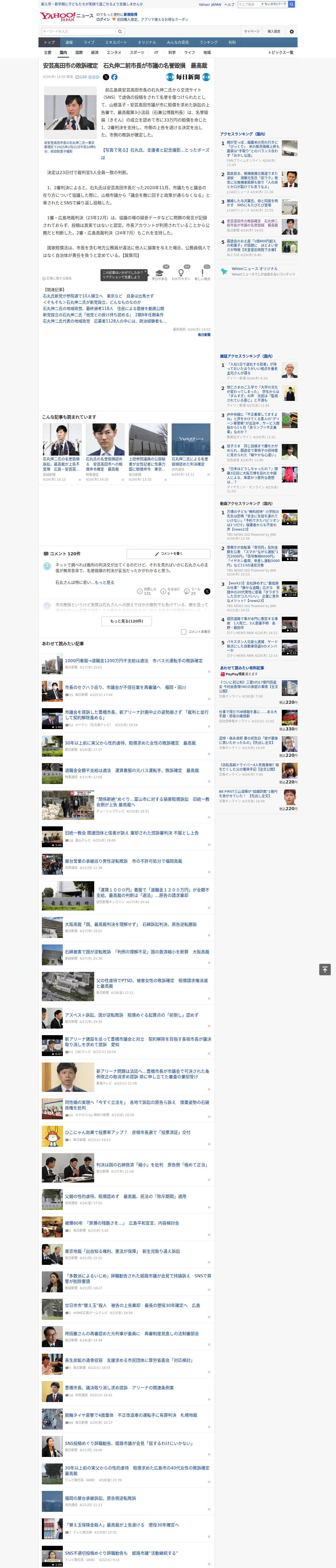Click into the keyword search input field
The image size is (336, 1568).
point(79,32)
